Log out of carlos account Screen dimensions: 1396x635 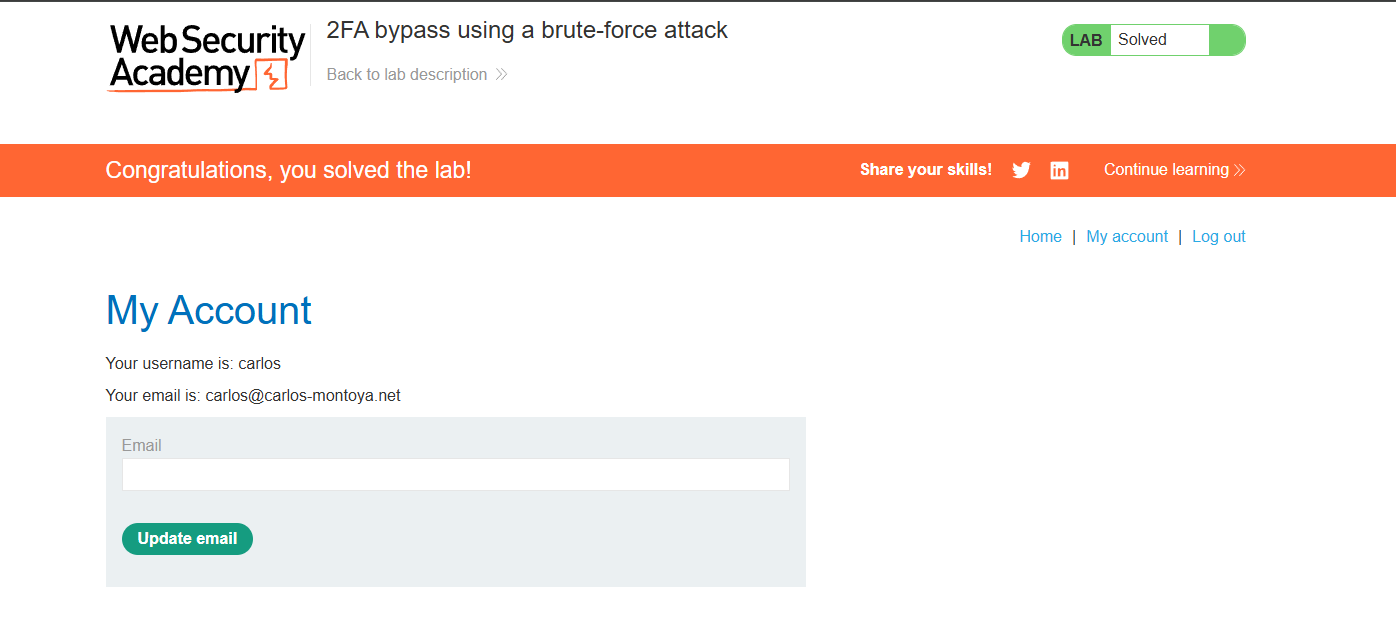coord(1218,237)
